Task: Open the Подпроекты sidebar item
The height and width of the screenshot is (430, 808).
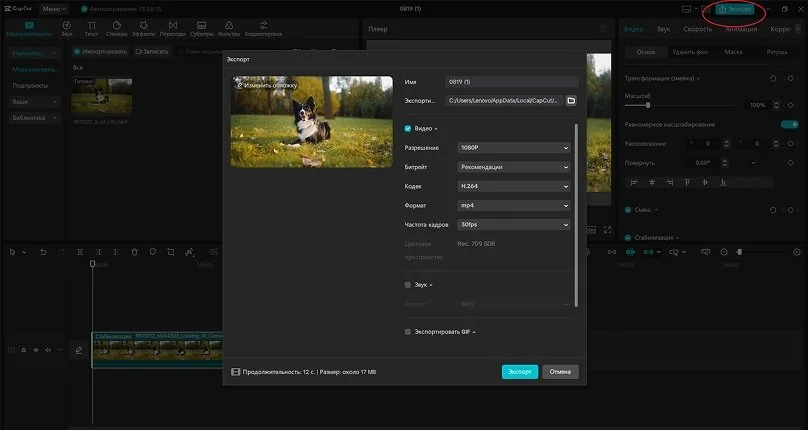Action: [x=30, y=86]
